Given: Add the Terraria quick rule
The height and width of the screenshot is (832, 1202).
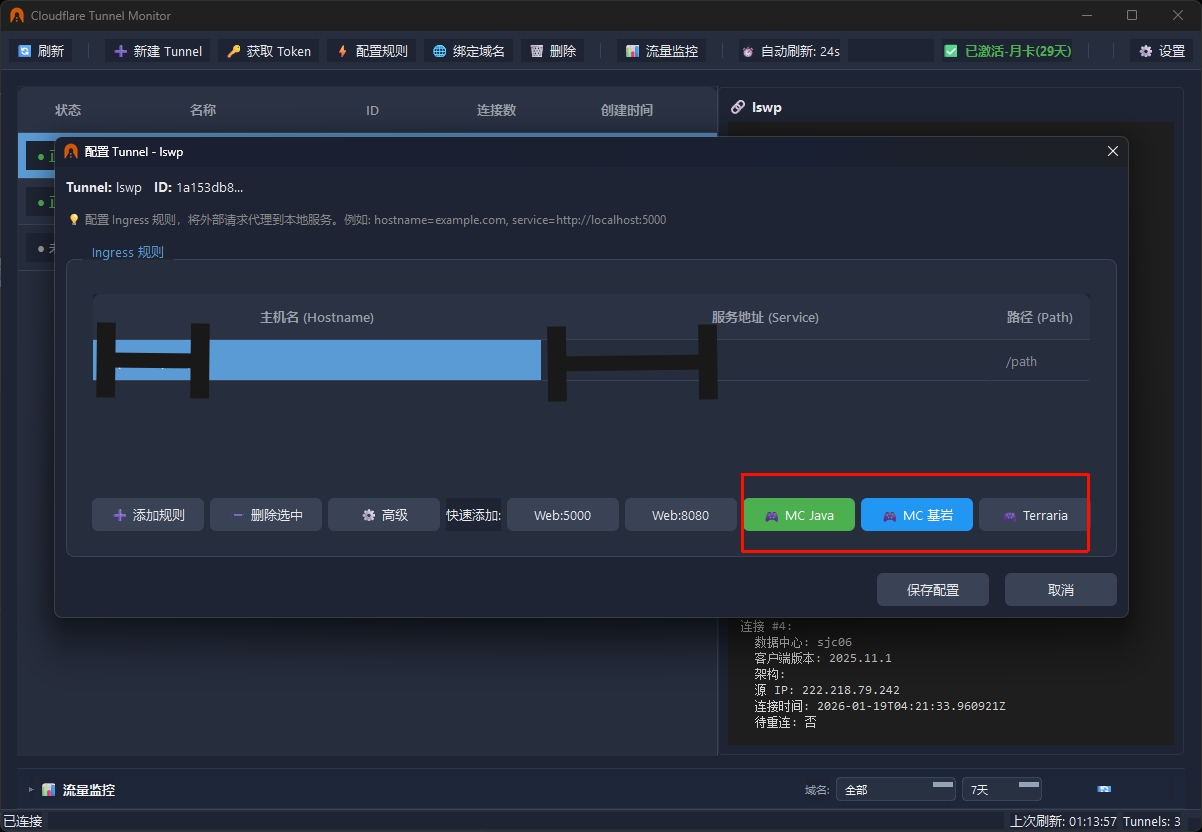Looking at the screenshot, I should (1034, 515).
